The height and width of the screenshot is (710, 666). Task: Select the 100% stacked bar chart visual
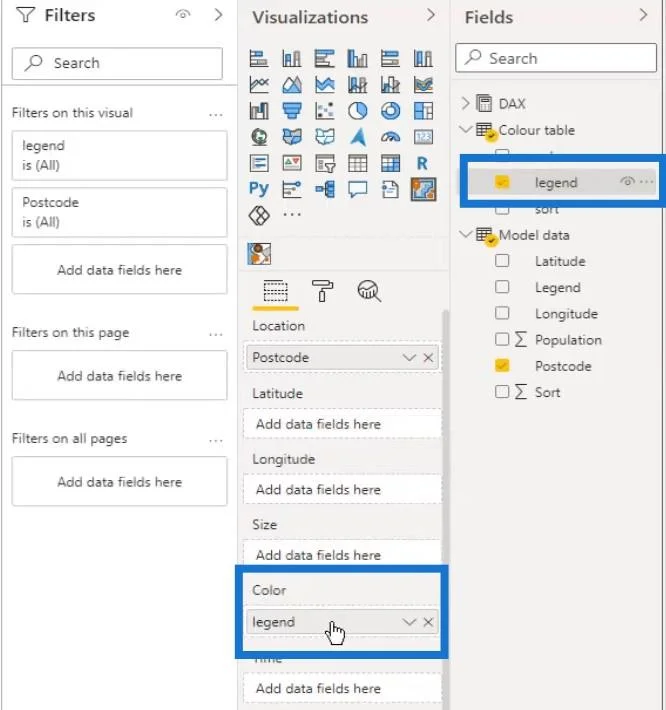[390, 58]
